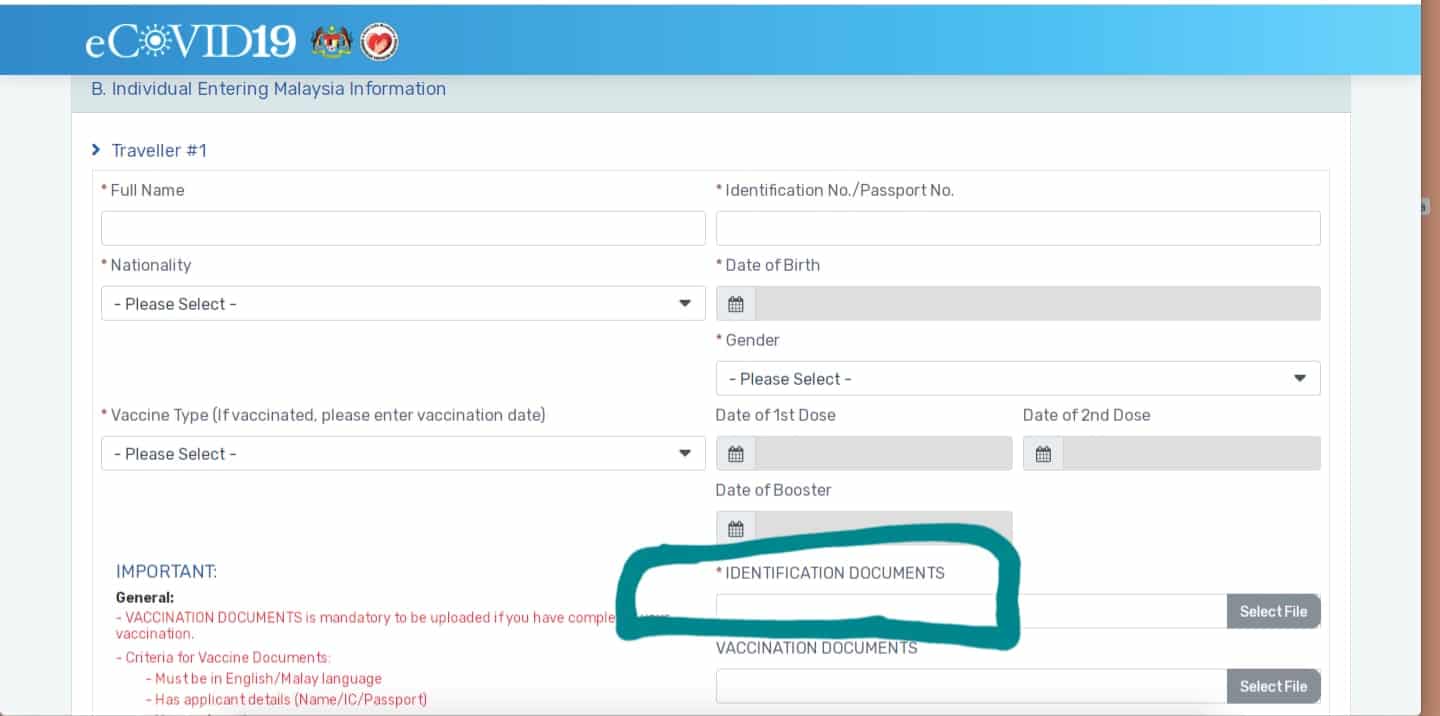1440x716 pixels.
Task: Open the Date of Booster calendar icon
Action: (736, 529)
